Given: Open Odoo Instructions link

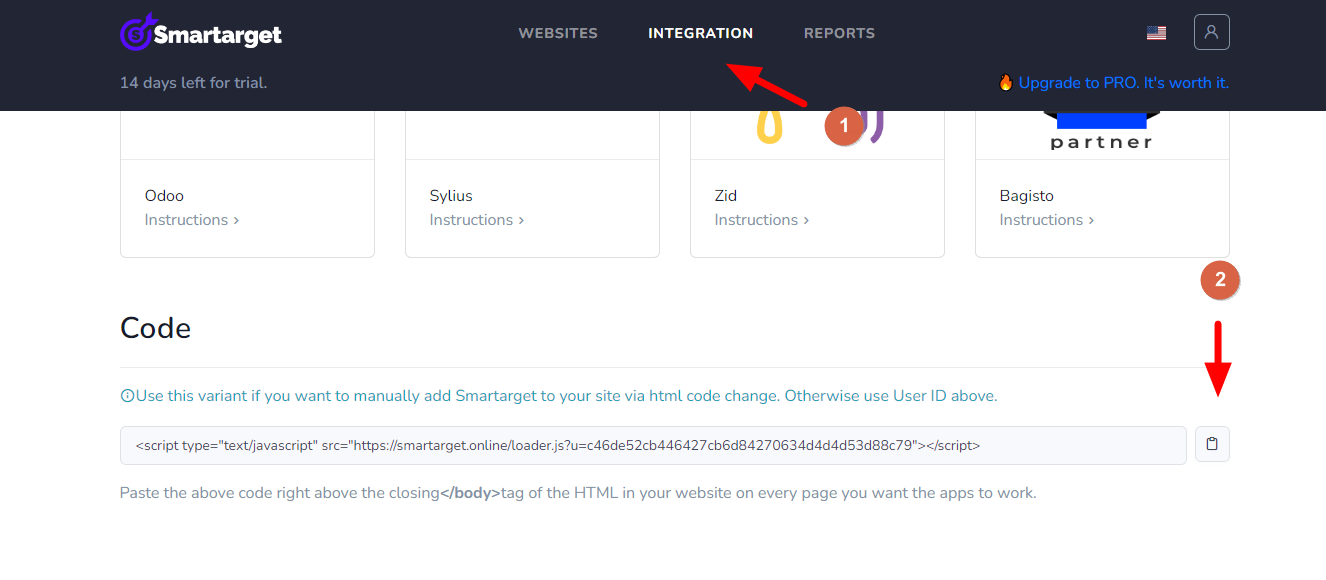Looking at the screenshot, I should click(192, 220).
